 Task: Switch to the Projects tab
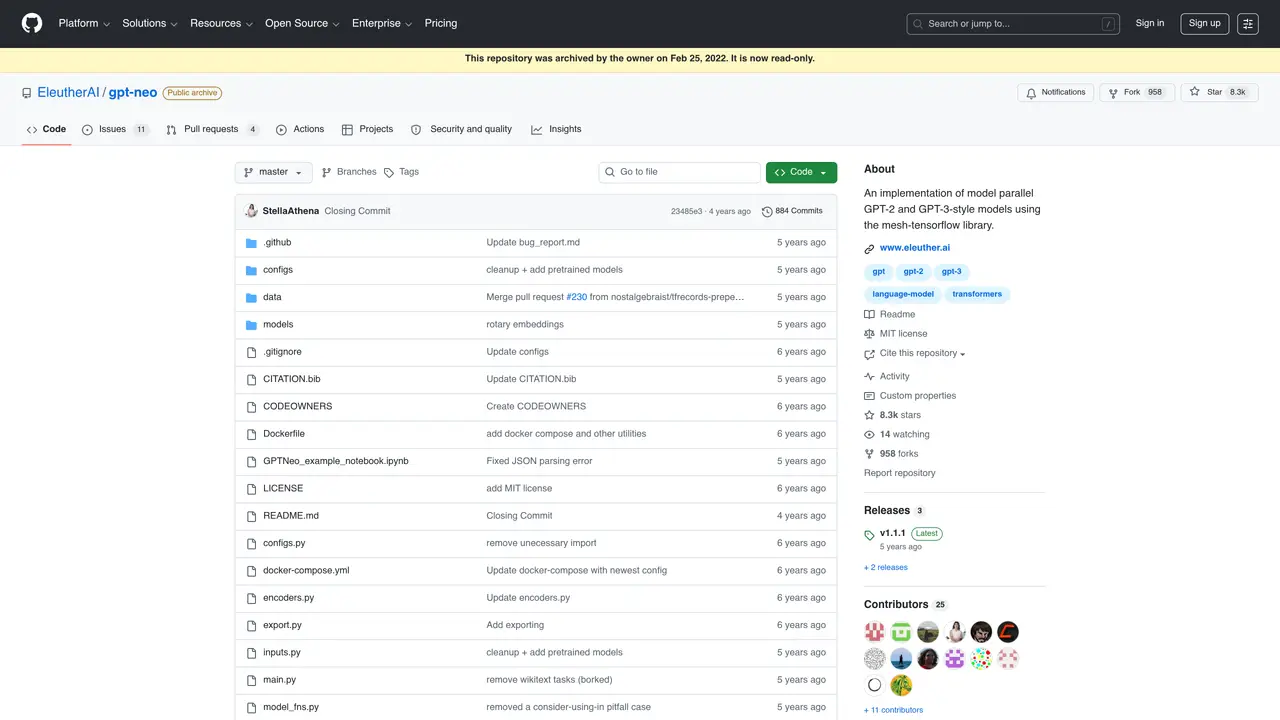pyautogui.click(x=367, y=129)
